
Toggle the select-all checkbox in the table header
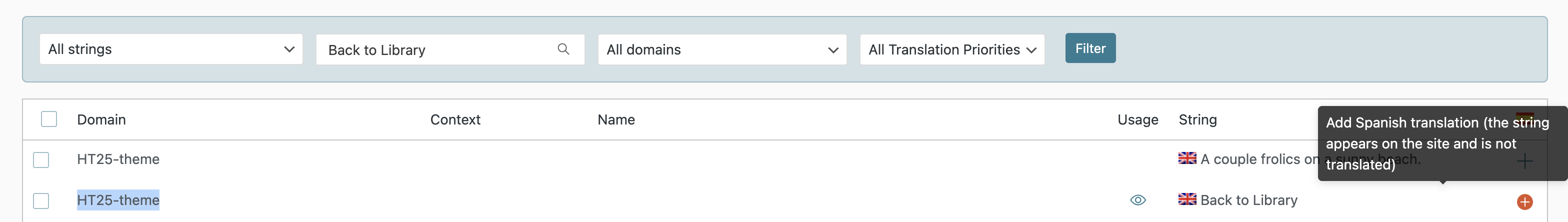coord(48,119)
